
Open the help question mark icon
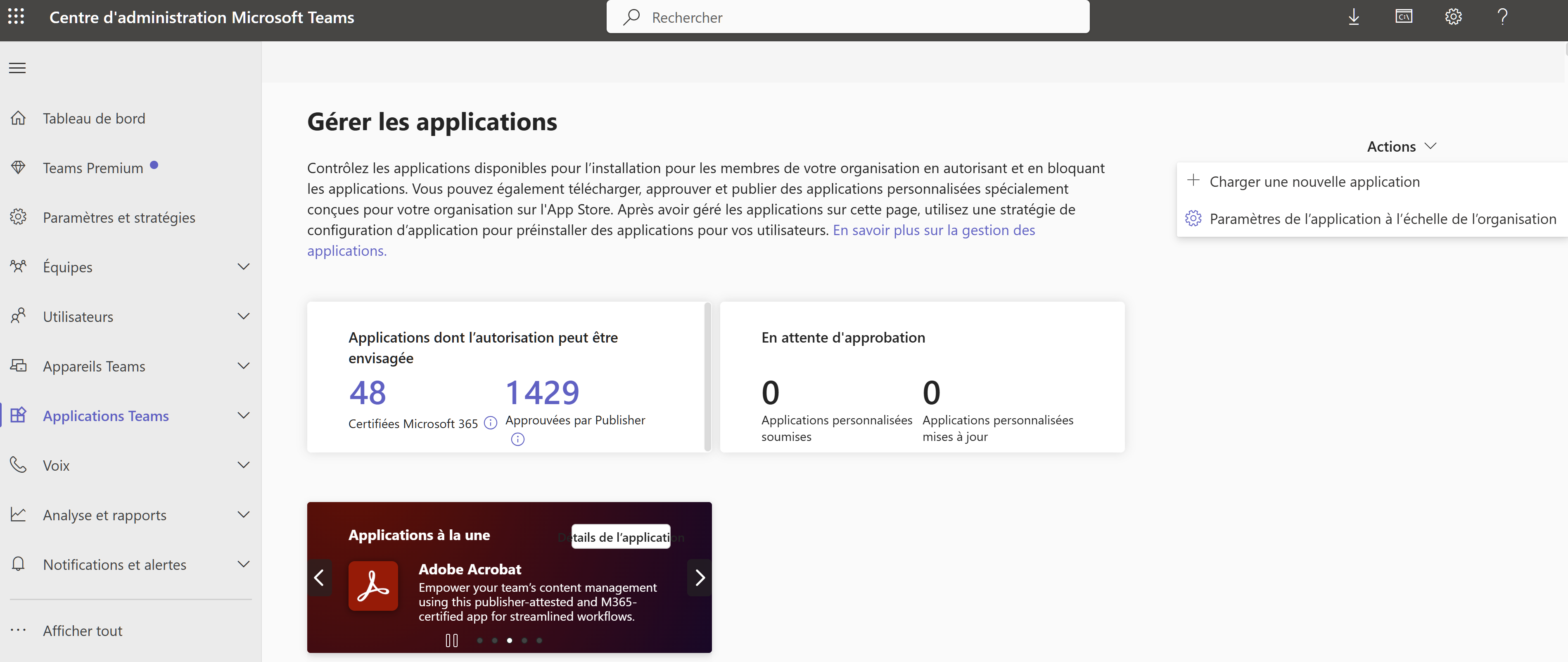(x=1502, y=17)
